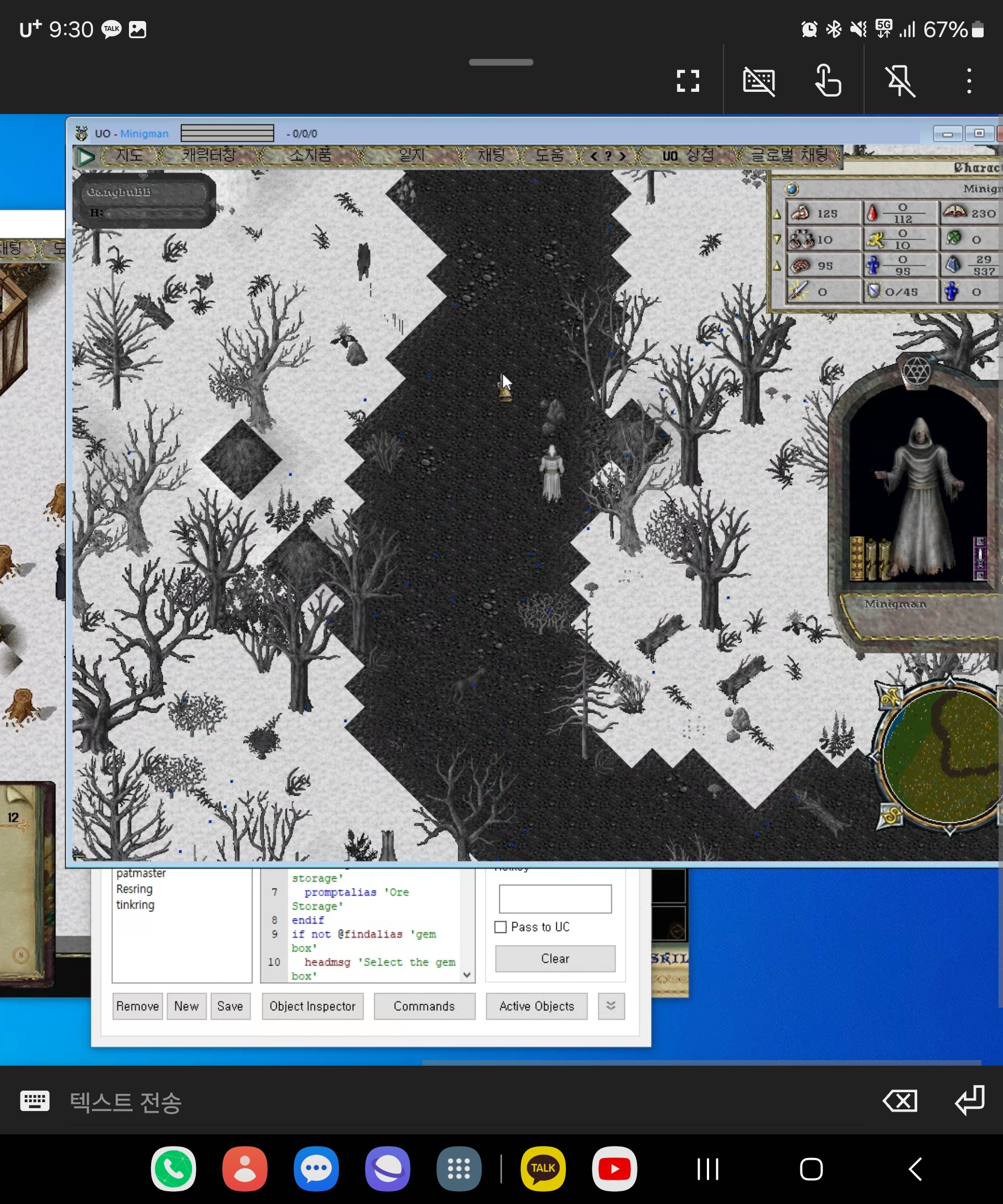Select patmaster macro in list
This screenshot has height=1204, width=1003.
(141, 873)
